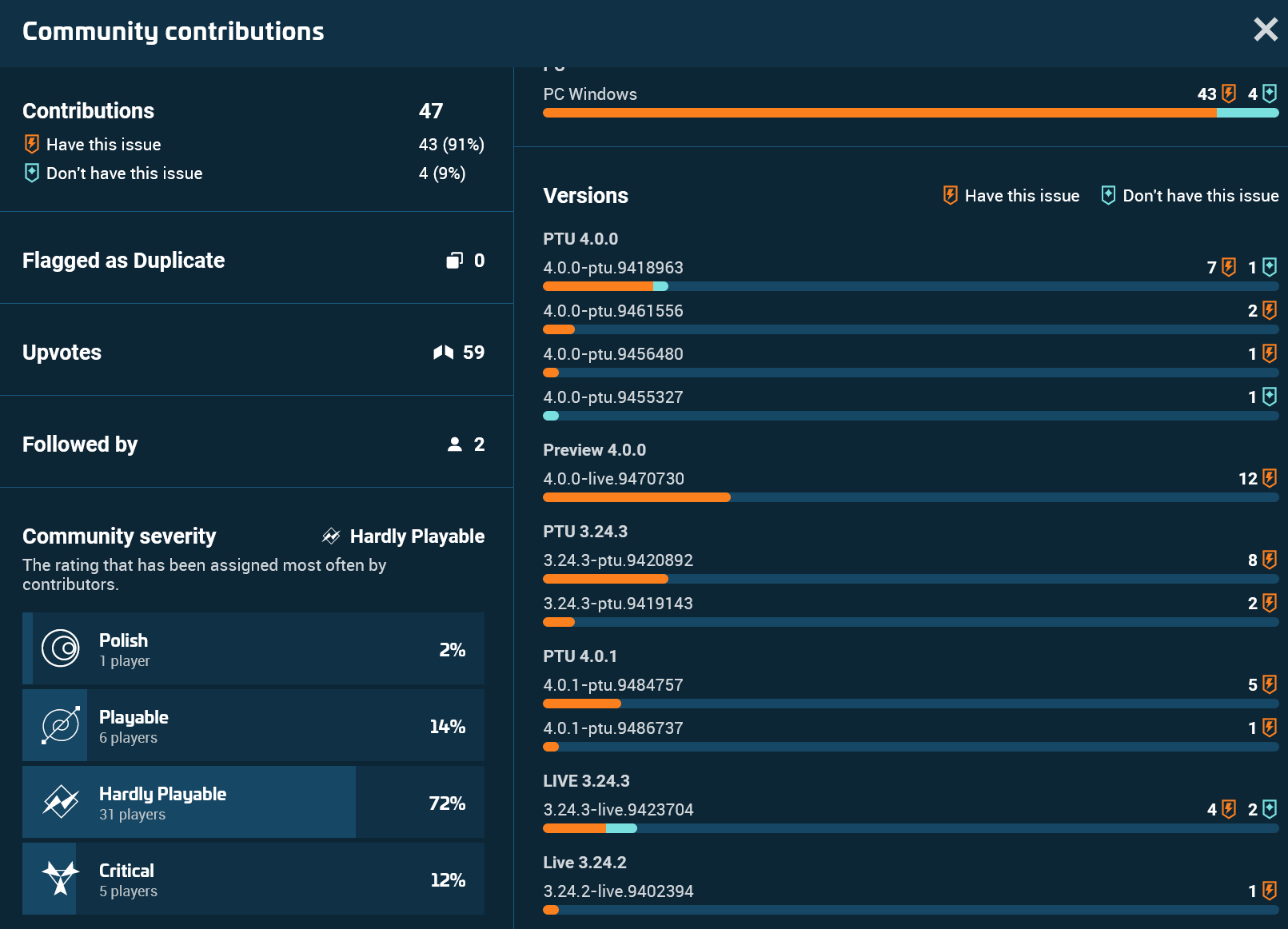Click the orange 'Have this issue' shield icon in Contributions
The width and height of the screenshot is (1288, 929).
point(32,144)
